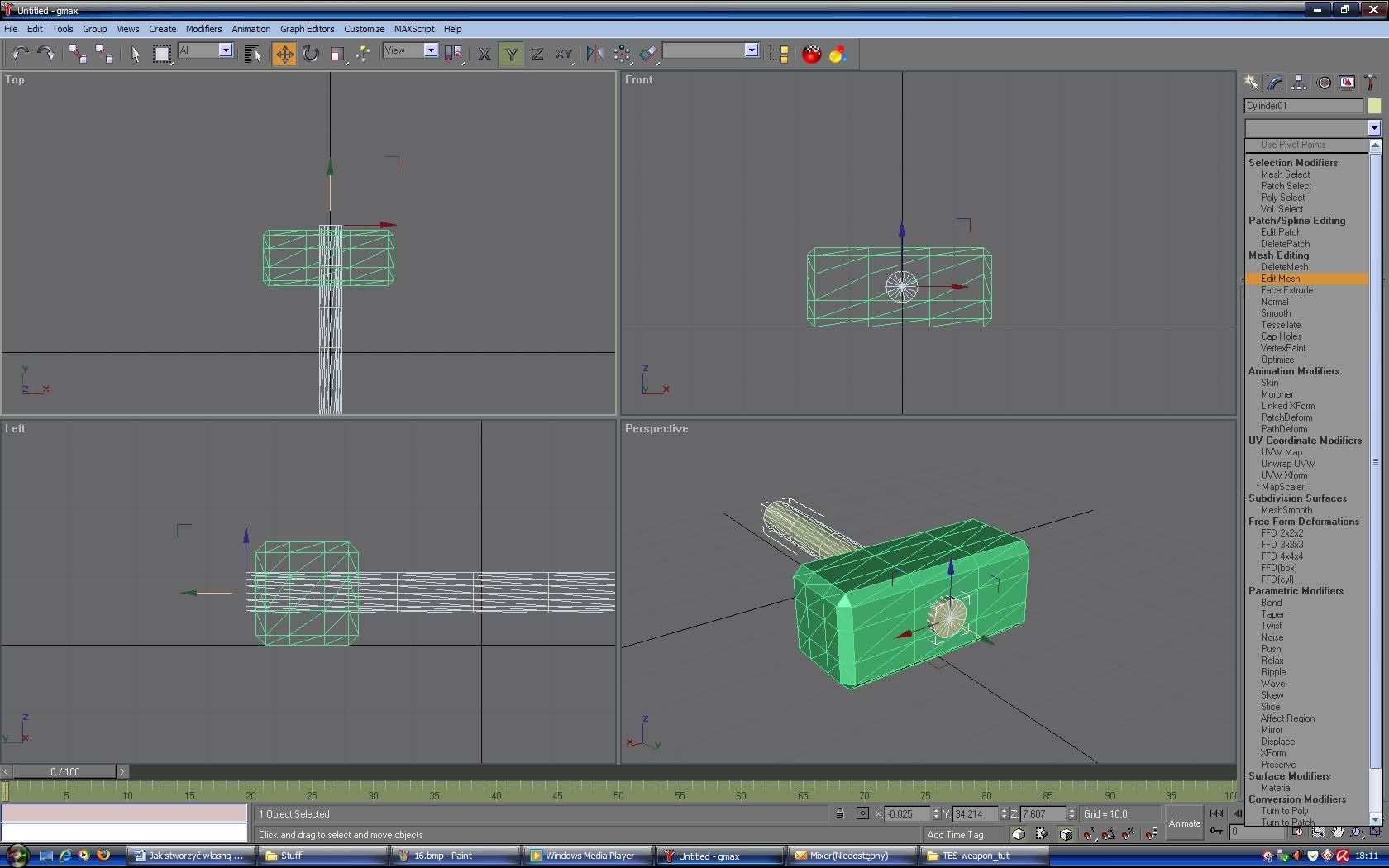Open the Named Selection Sets icon
This screenshot has width=1389, height=868.
tap(778, 54)
